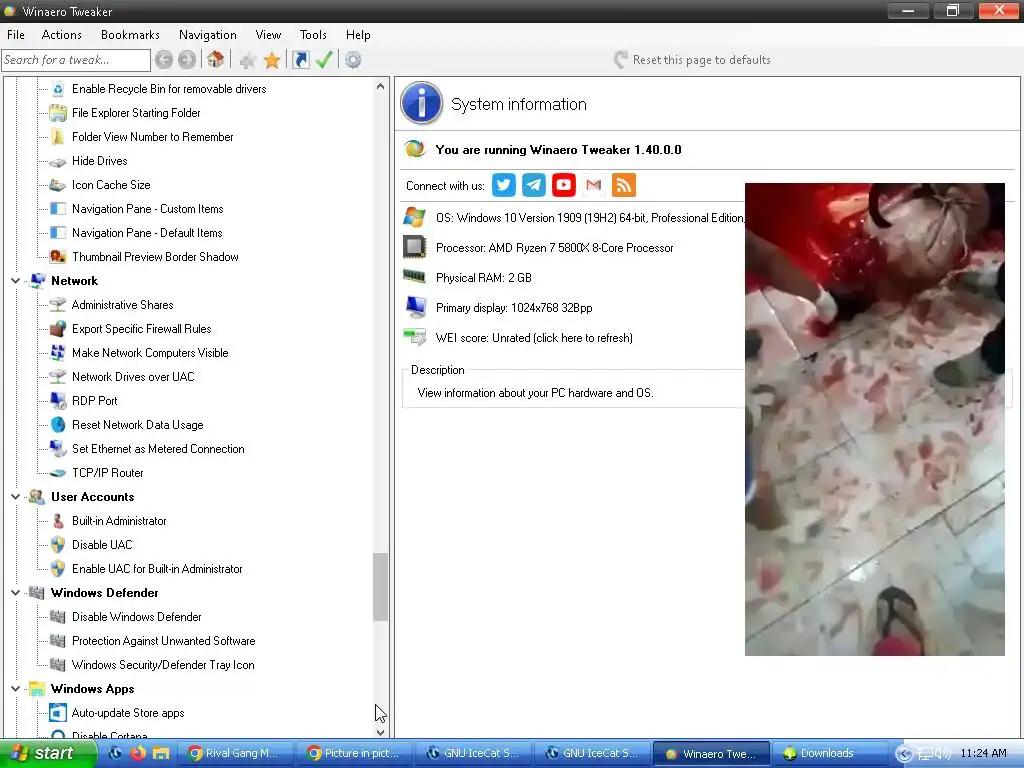
Task: Open the folder quick launch taskbar icon
Action: (x=161, y=754)
